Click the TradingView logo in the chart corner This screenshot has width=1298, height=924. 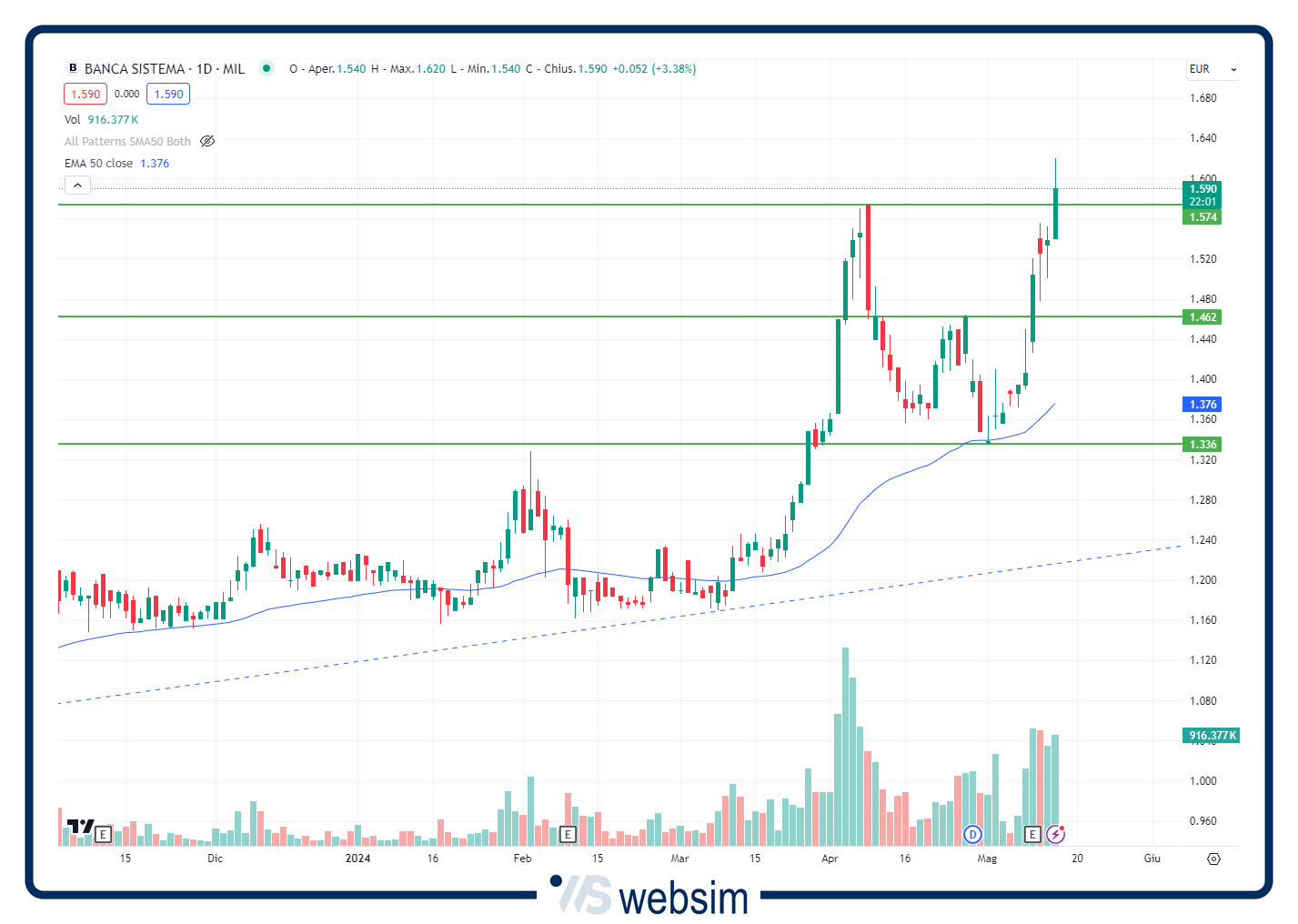(x=80, y=827)
